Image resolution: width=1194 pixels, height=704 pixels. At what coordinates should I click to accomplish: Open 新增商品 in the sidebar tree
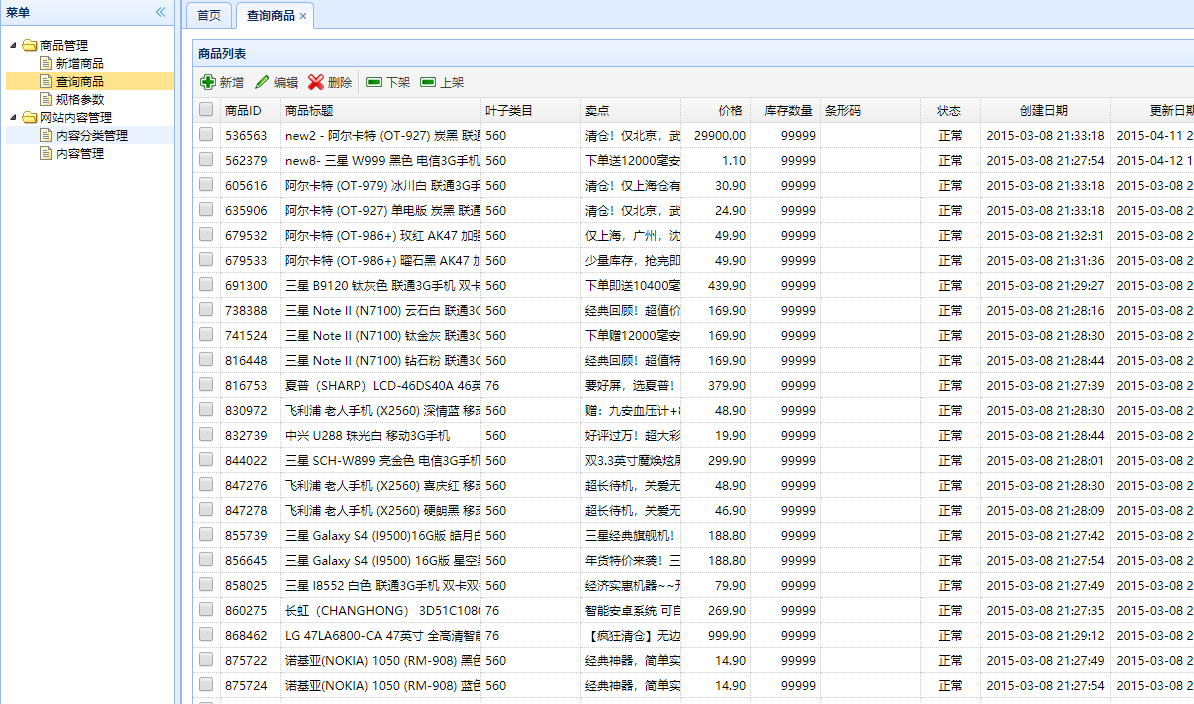click(79, 64)
